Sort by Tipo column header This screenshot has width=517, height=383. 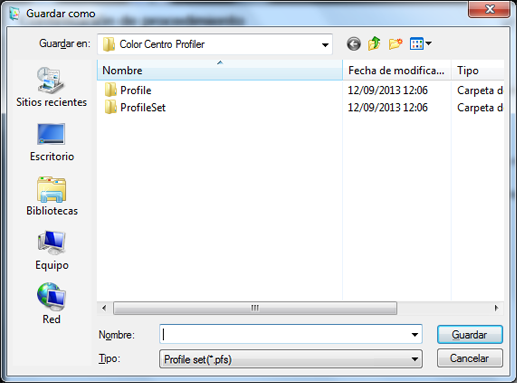(478, 70)
